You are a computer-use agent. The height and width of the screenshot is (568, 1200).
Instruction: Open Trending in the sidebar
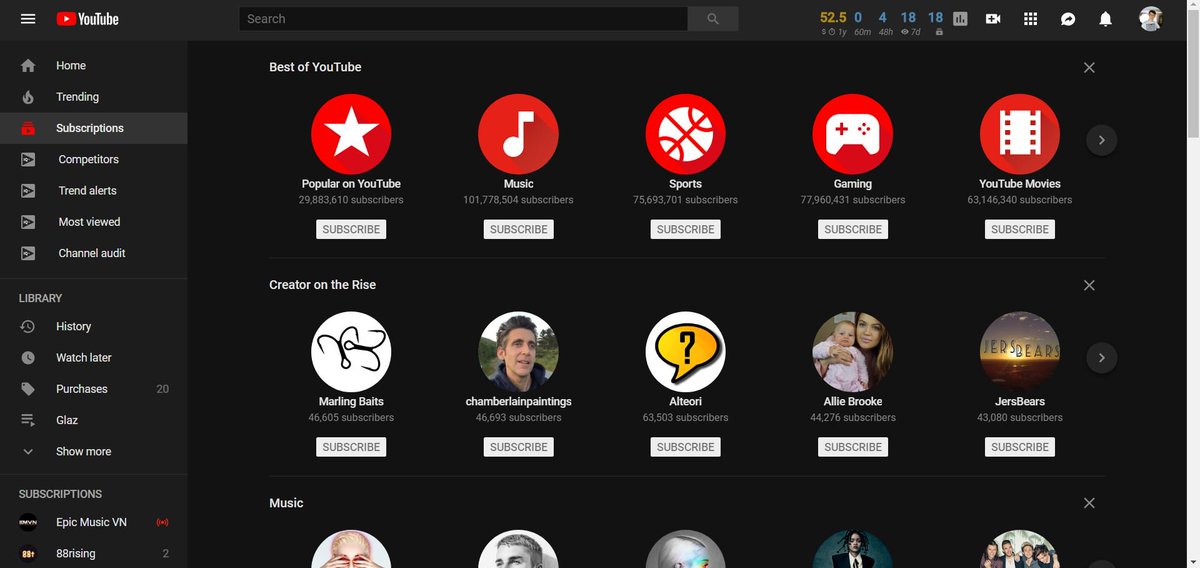(x=93, y=97)
